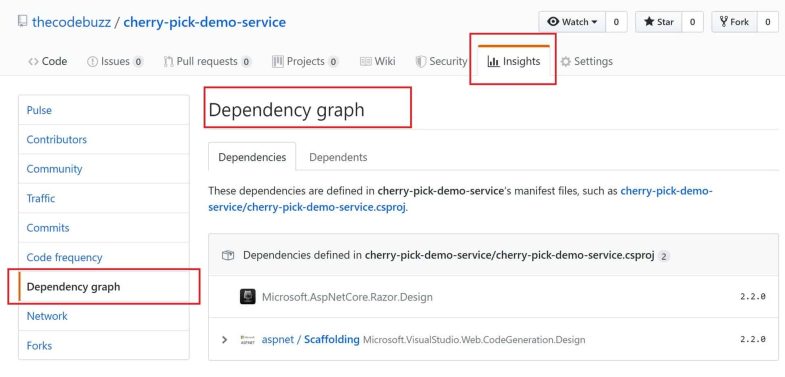785x377 pixels.
Task: Click the Dependency graph page heading
Action: (286, 110)
